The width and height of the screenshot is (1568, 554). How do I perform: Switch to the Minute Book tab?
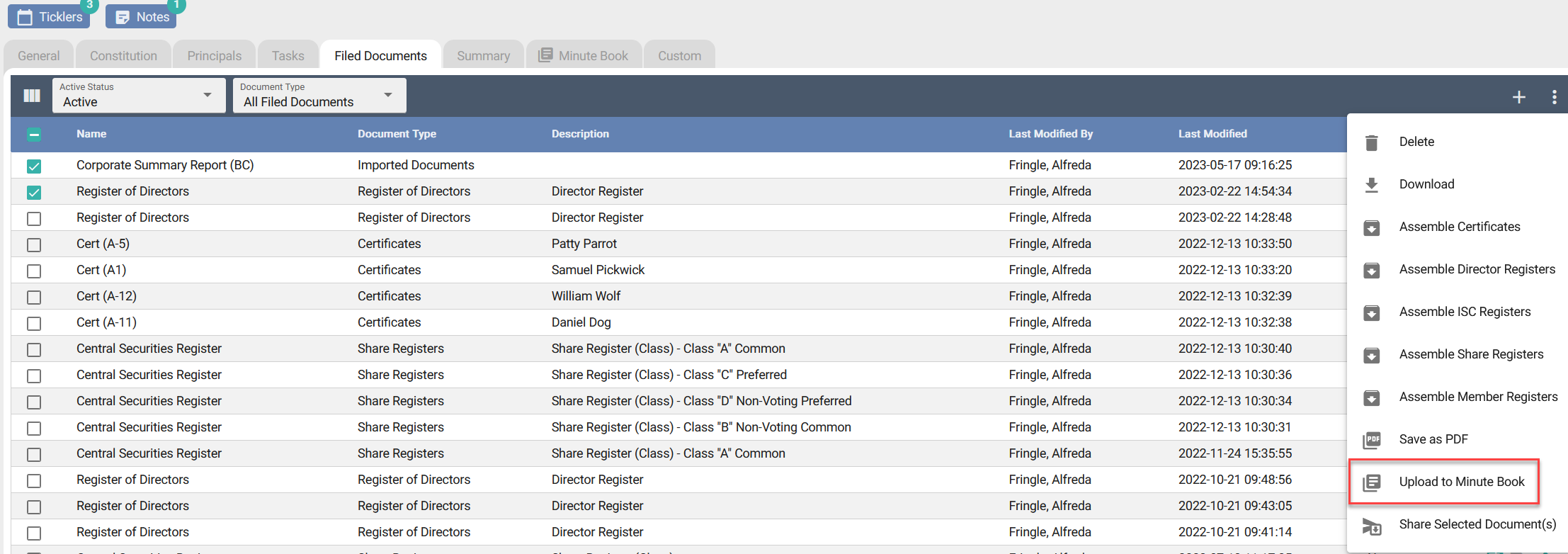tap(584, 55)
